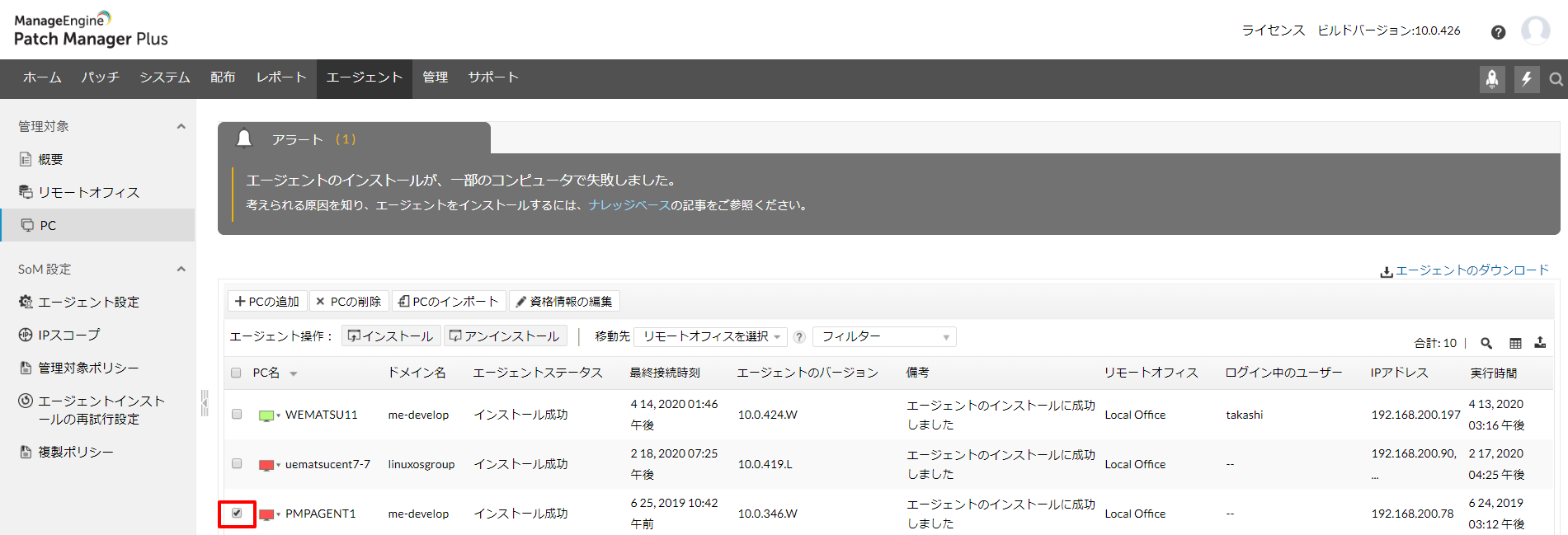
Task: Click the アンインストール agent button
Action: coord(505,336)
